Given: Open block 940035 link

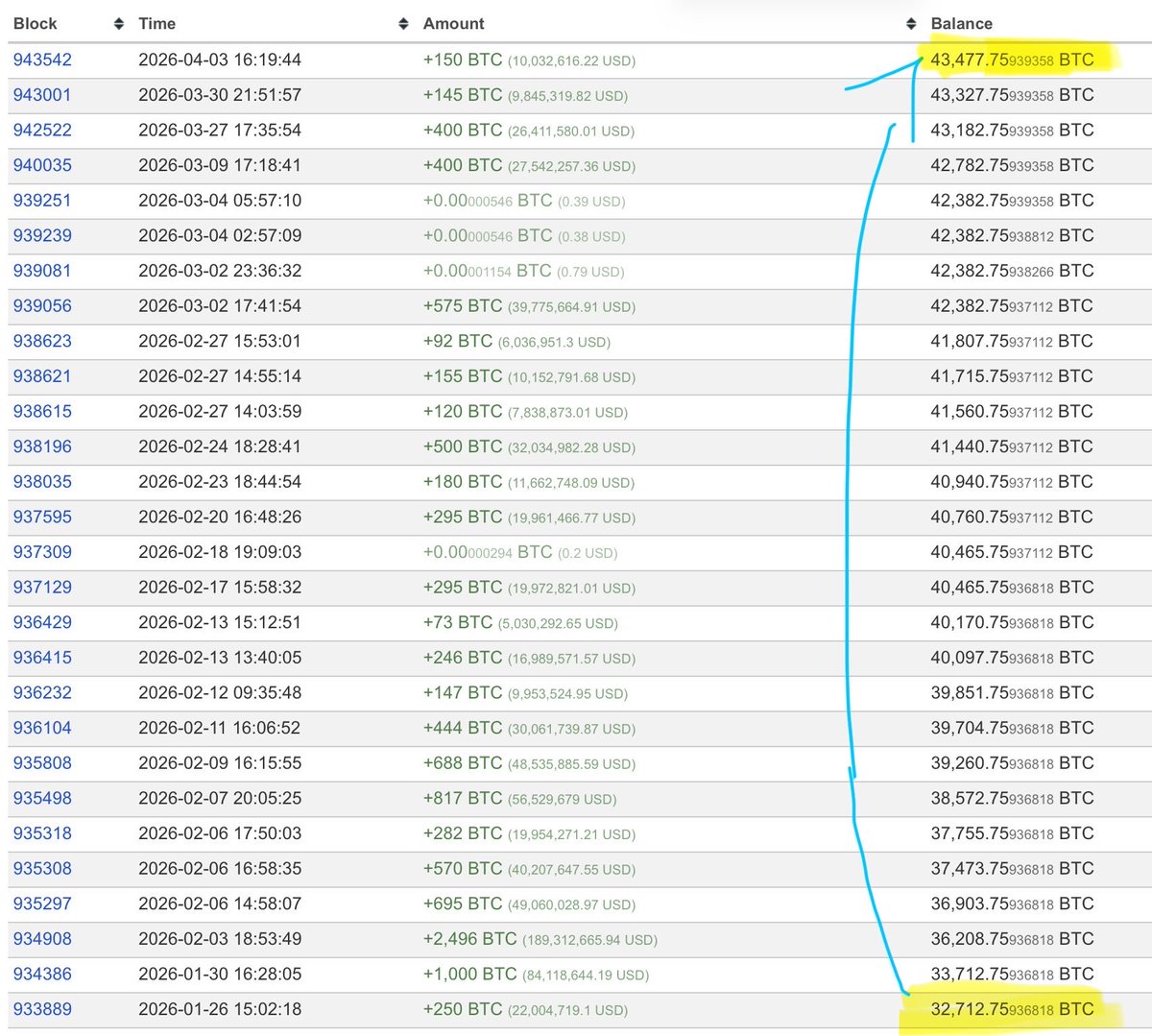Looking at the screenshot, I should (x=42, y=165).
